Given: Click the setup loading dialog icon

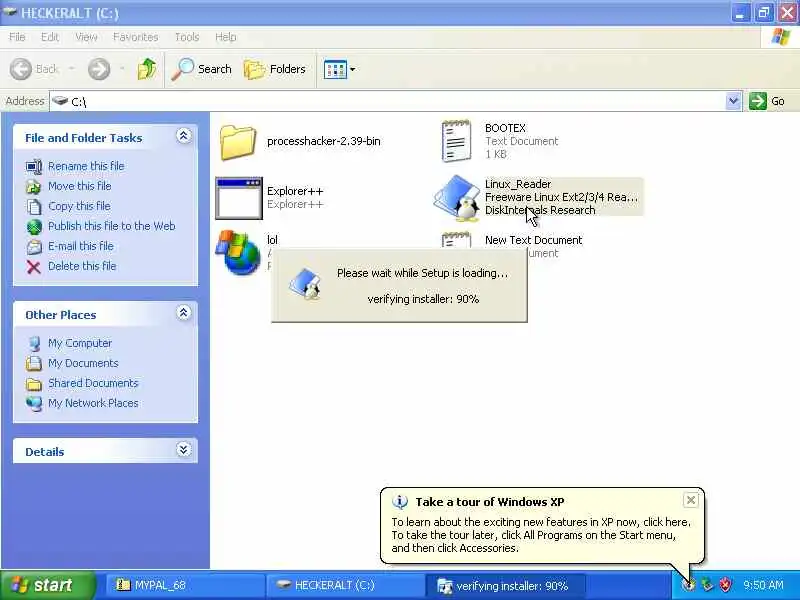Looking at the screenshot, I should 305,284.
